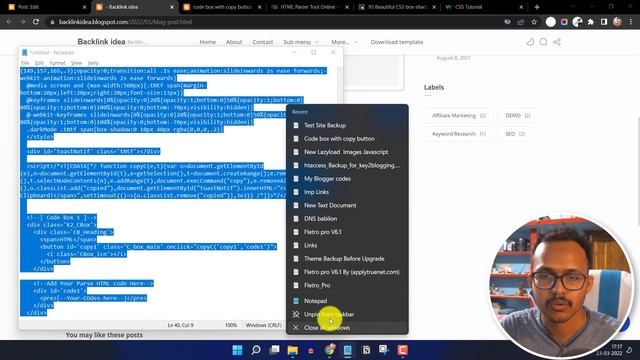This screenshot has width=640, height=360.
Task: Open Notepad View menu
Action: (x=76, y=63)
